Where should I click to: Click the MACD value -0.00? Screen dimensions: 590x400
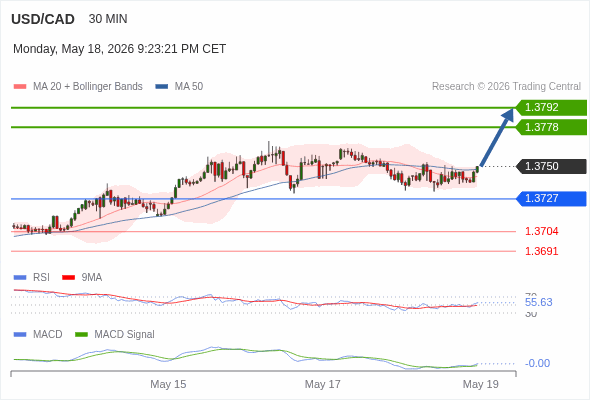coord(537,363)
